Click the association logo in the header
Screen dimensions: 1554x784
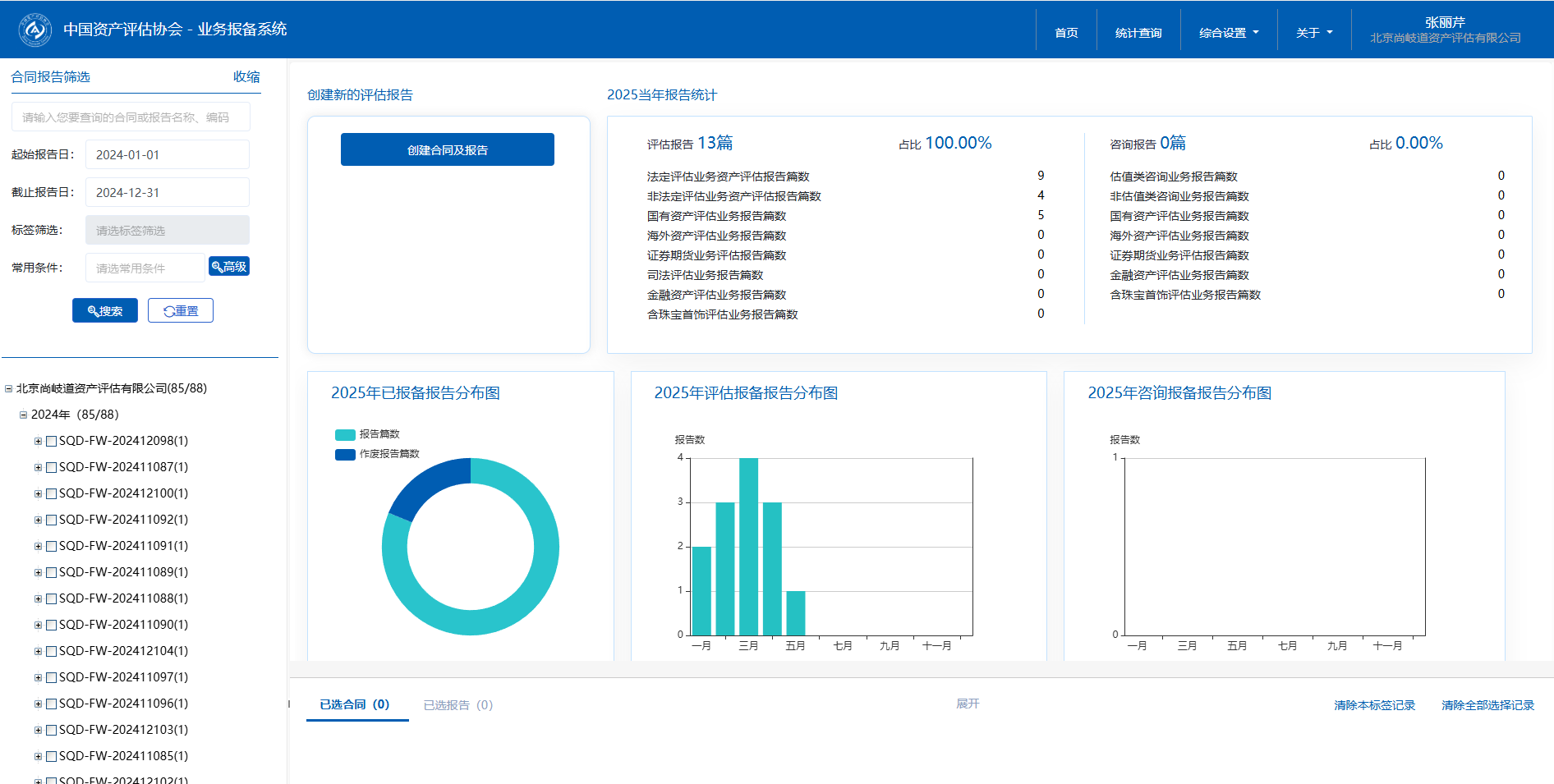click(x=35, y=30)
